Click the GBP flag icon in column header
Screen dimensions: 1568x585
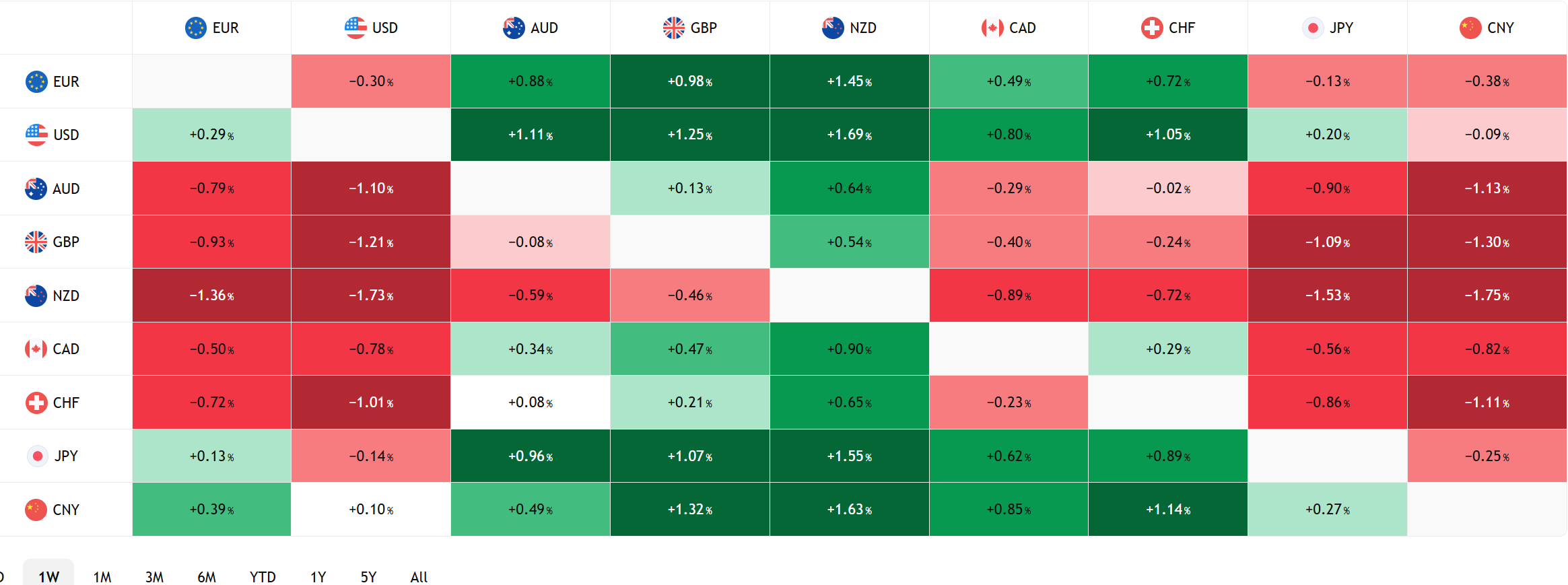tap(674, 28)
